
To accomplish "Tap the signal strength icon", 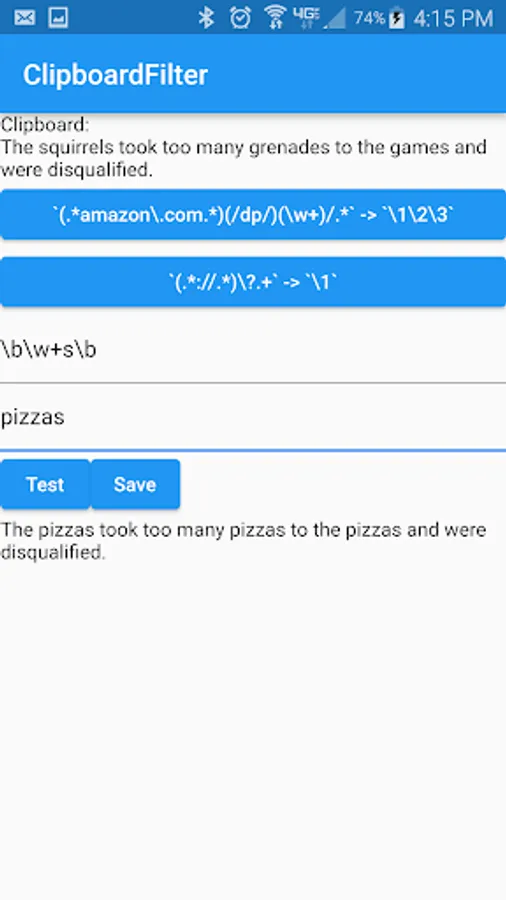I will [x=334, y=18].
